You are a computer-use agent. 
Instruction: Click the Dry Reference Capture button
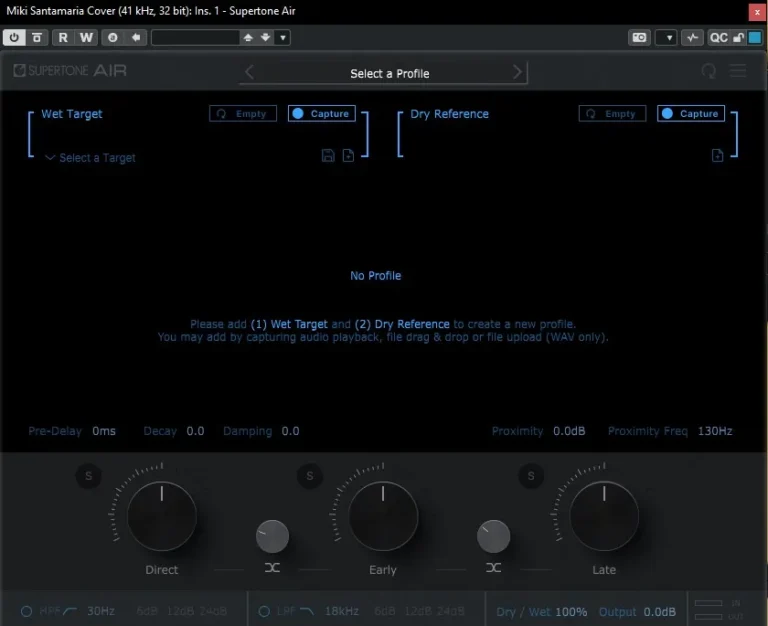691,114
